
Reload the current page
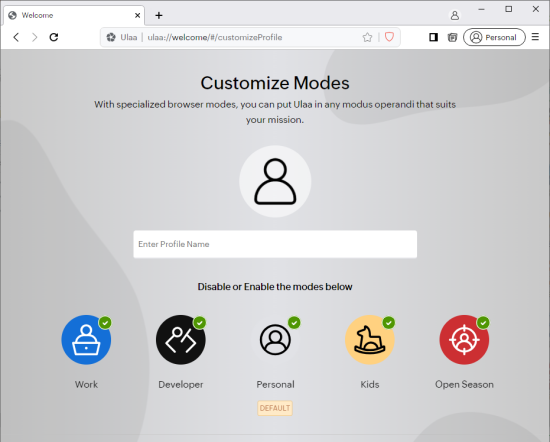(54, 37)
